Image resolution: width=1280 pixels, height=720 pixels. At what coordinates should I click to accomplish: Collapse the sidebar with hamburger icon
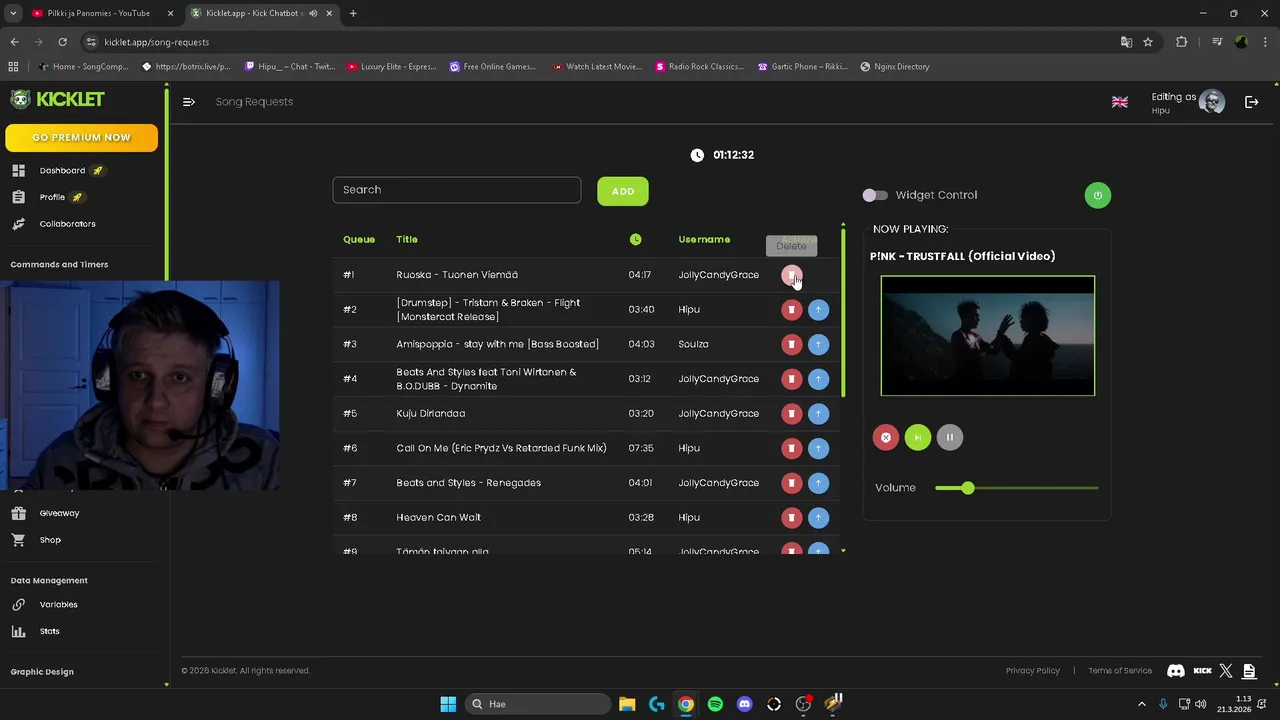[188, 102]
